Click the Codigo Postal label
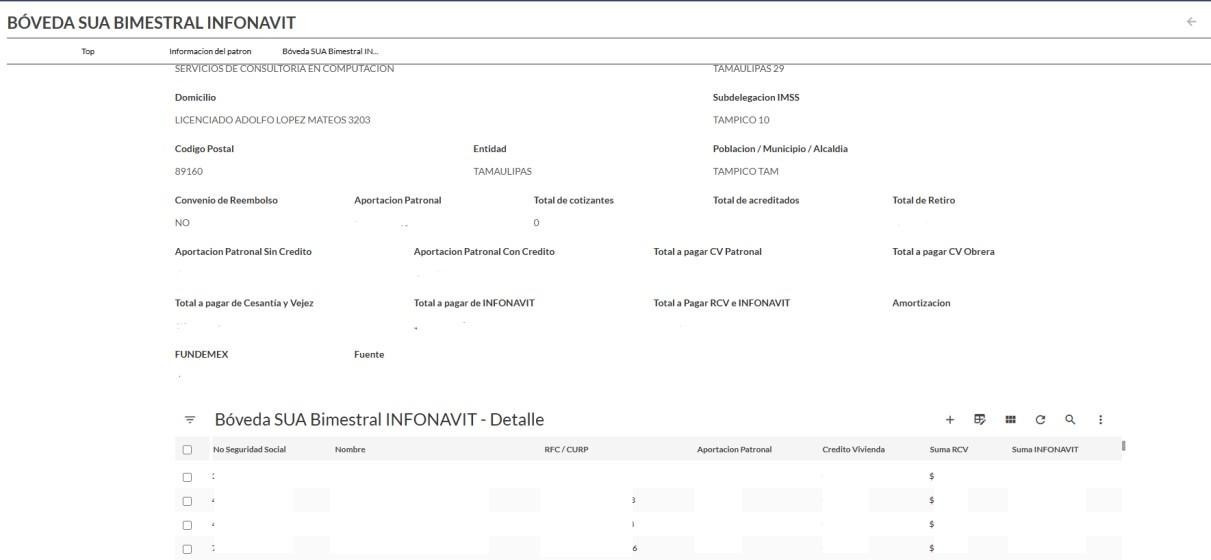Image resolution: width=1211 pixels, height=560 pixels. point(204,148)
